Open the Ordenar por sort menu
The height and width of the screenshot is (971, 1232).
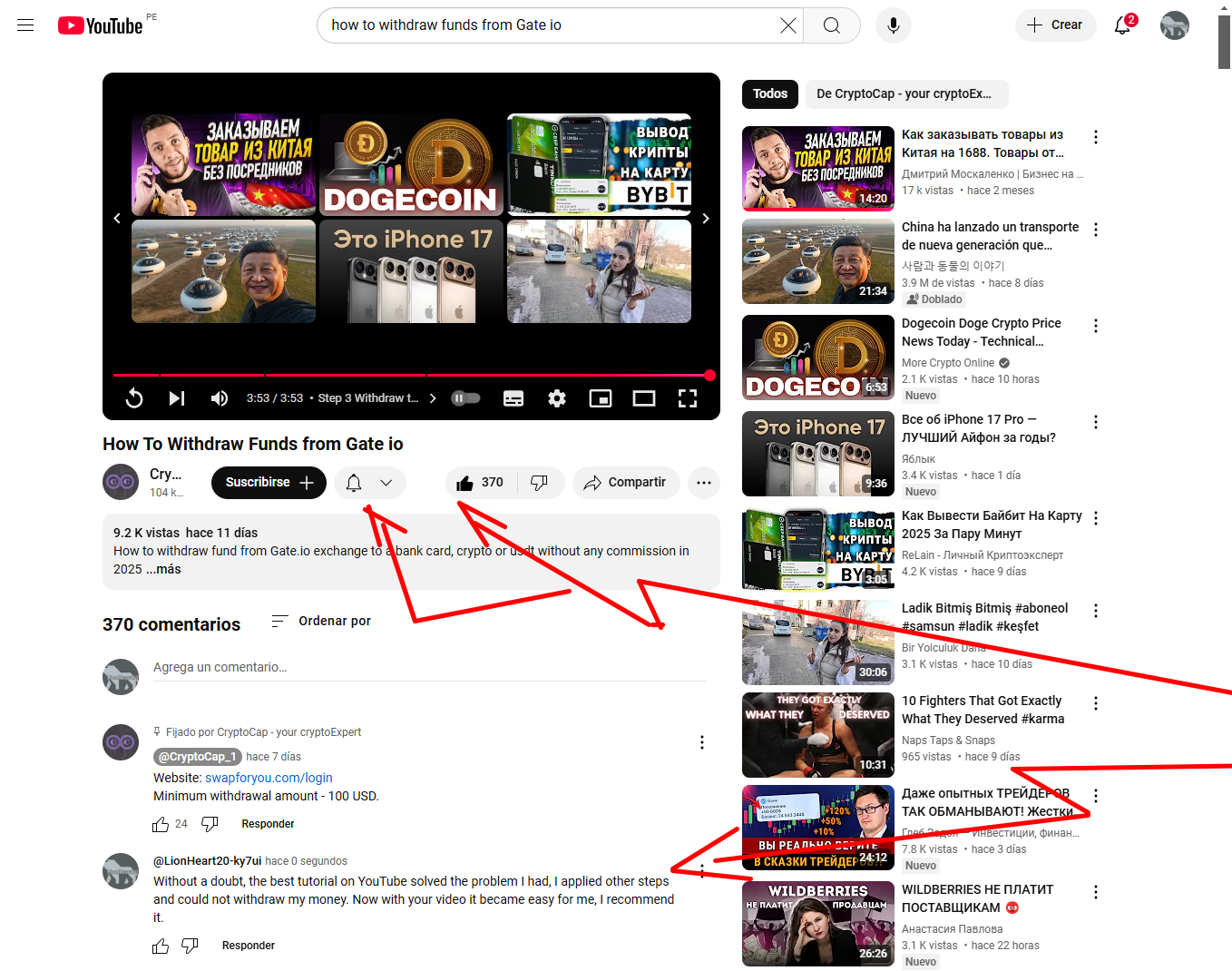[x=321, y=621]
